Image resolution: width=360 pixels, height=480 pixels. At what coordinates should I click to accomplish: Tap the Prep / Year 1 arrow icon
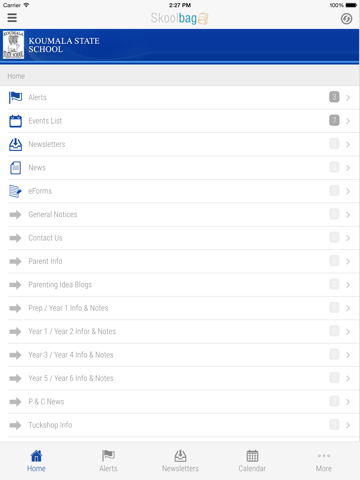click(x=15, y=308)
